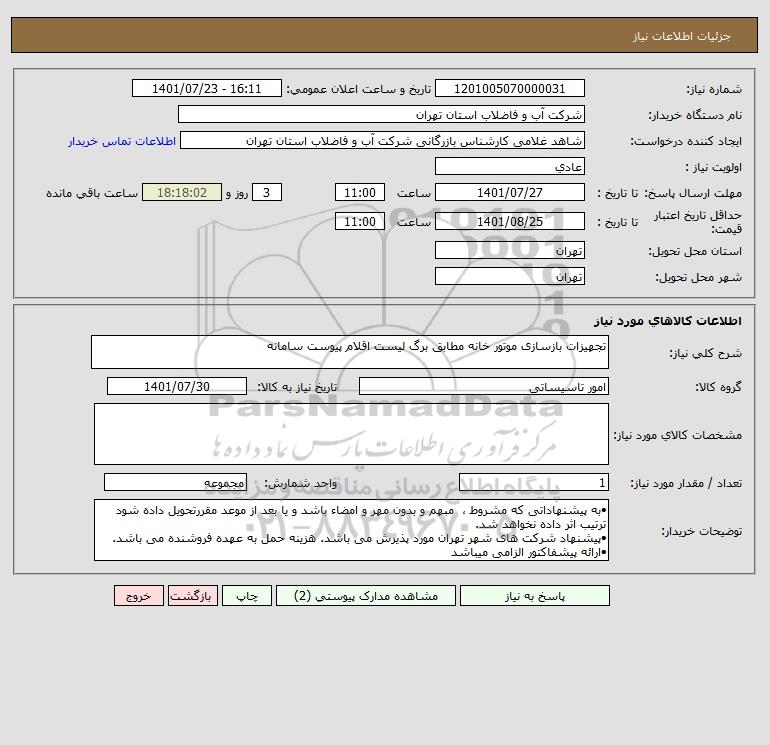Open اطلاعات تماس خریدار link
This screenshot has width=770, height=745.
click(122, 141)
